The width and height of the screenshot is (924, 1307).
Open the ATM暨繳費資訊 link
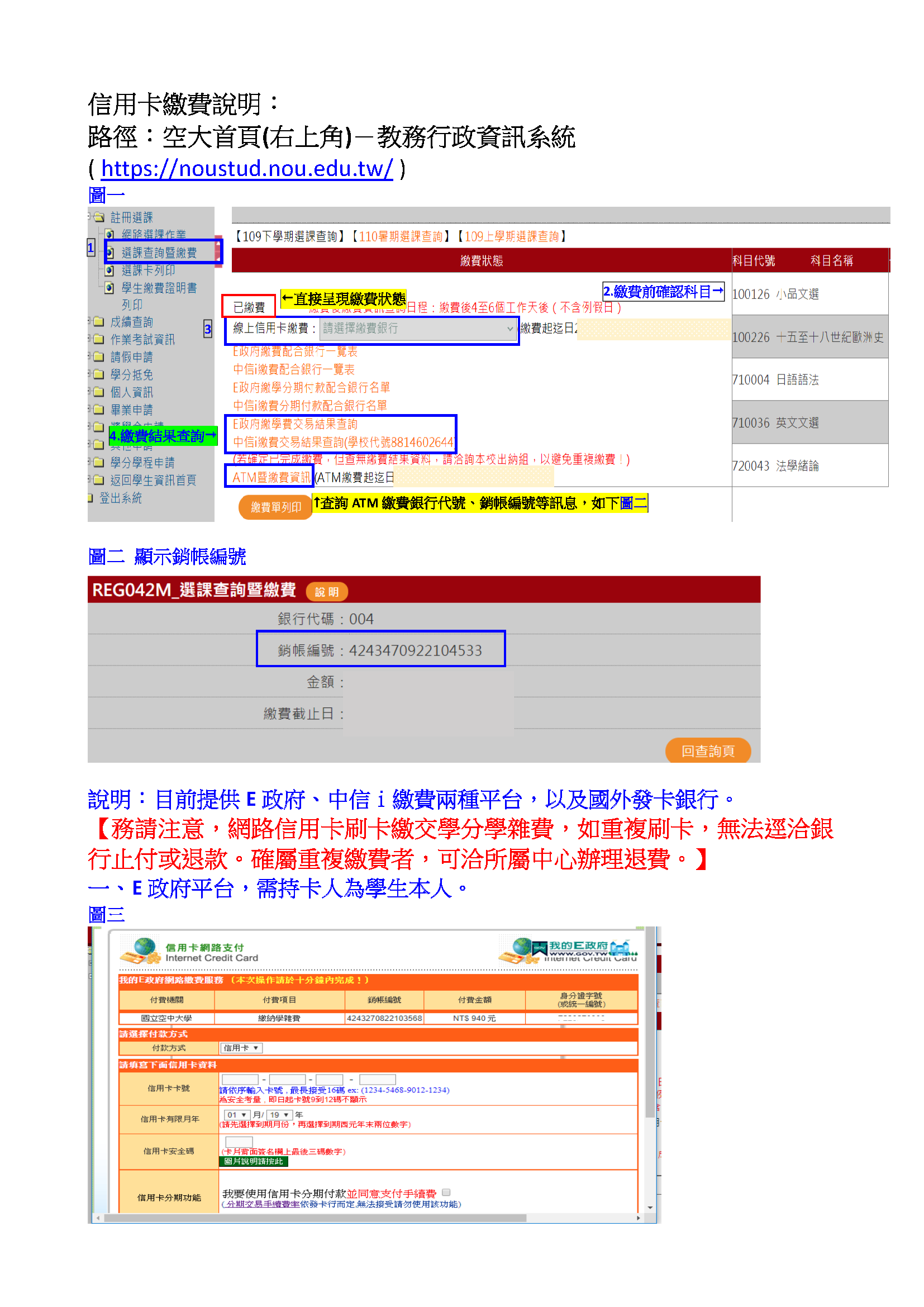(272, 477)
